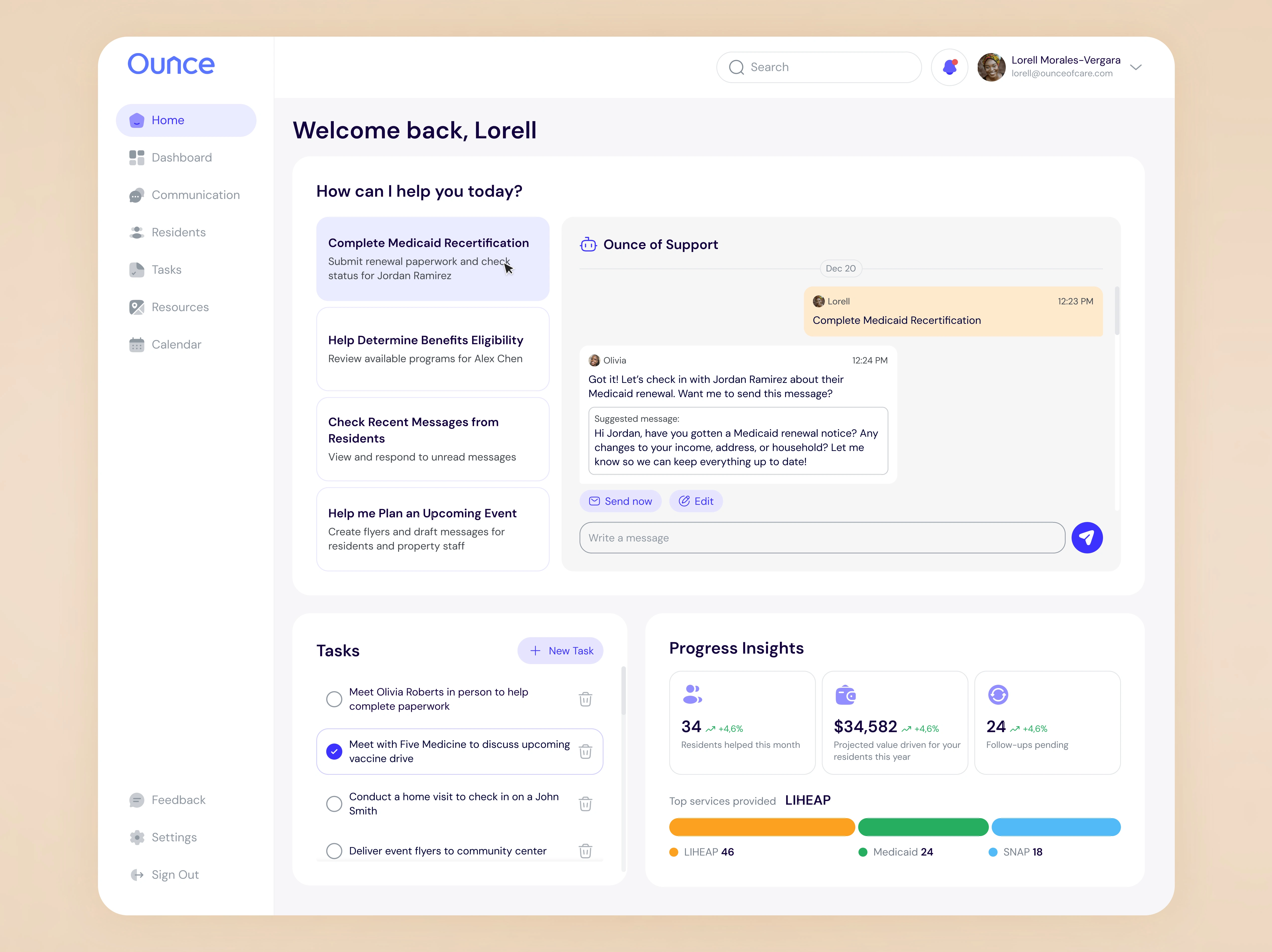Click the projected value wallet icon
Viewport: 1272px width, 952px height.
(x=845, y=695)
